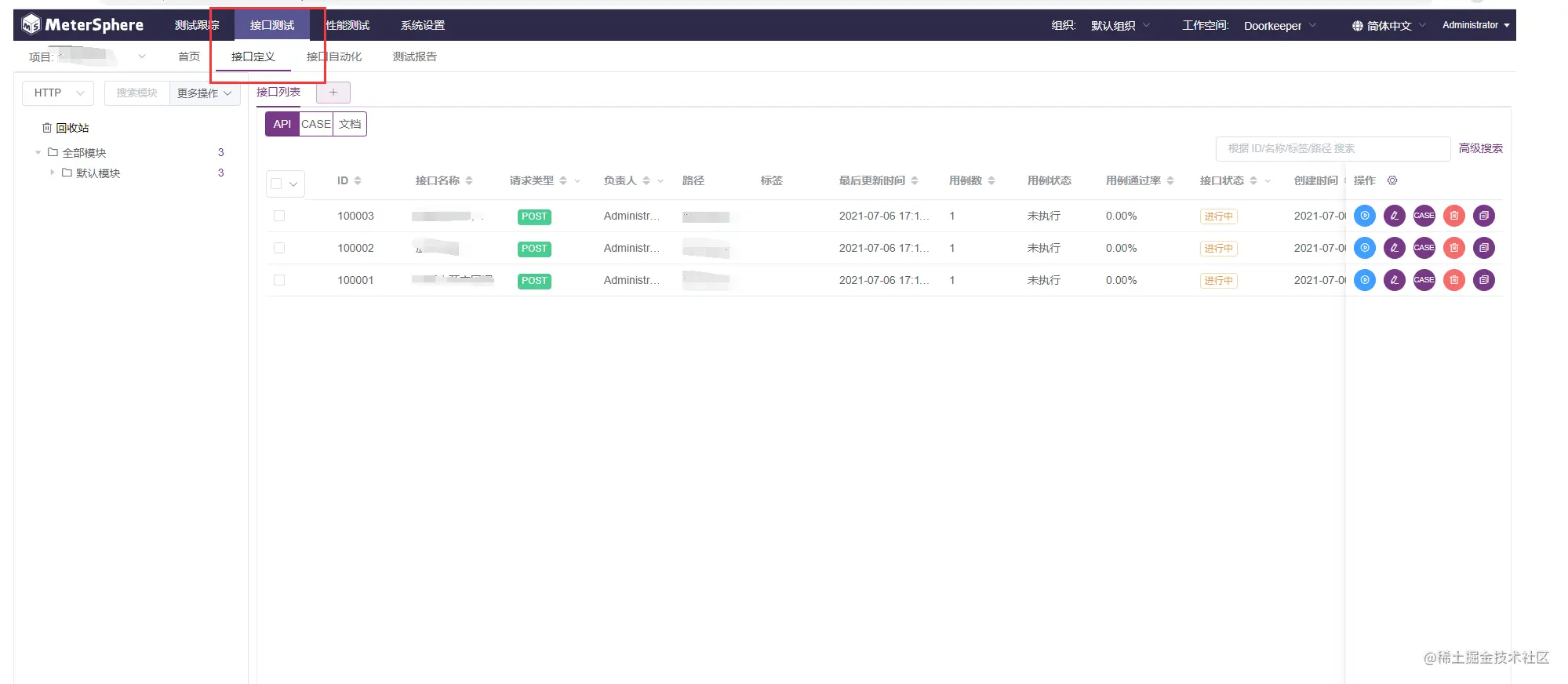This screenshot has width=1568, height=684.
Task: Delete the API in row 100001
Action: pos(1454,280)
